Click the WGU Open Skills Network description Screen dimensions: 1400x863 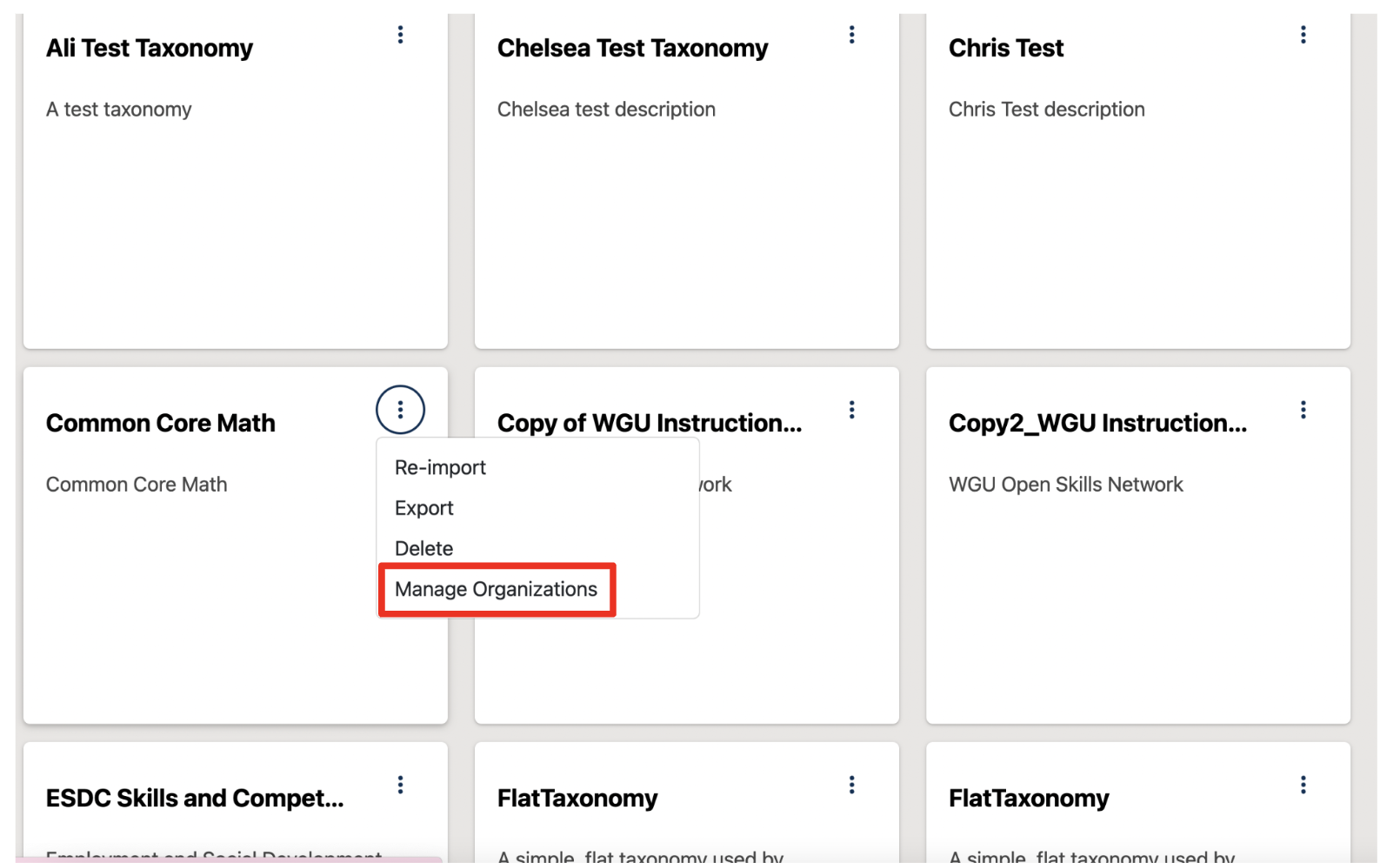(1065, 485)
